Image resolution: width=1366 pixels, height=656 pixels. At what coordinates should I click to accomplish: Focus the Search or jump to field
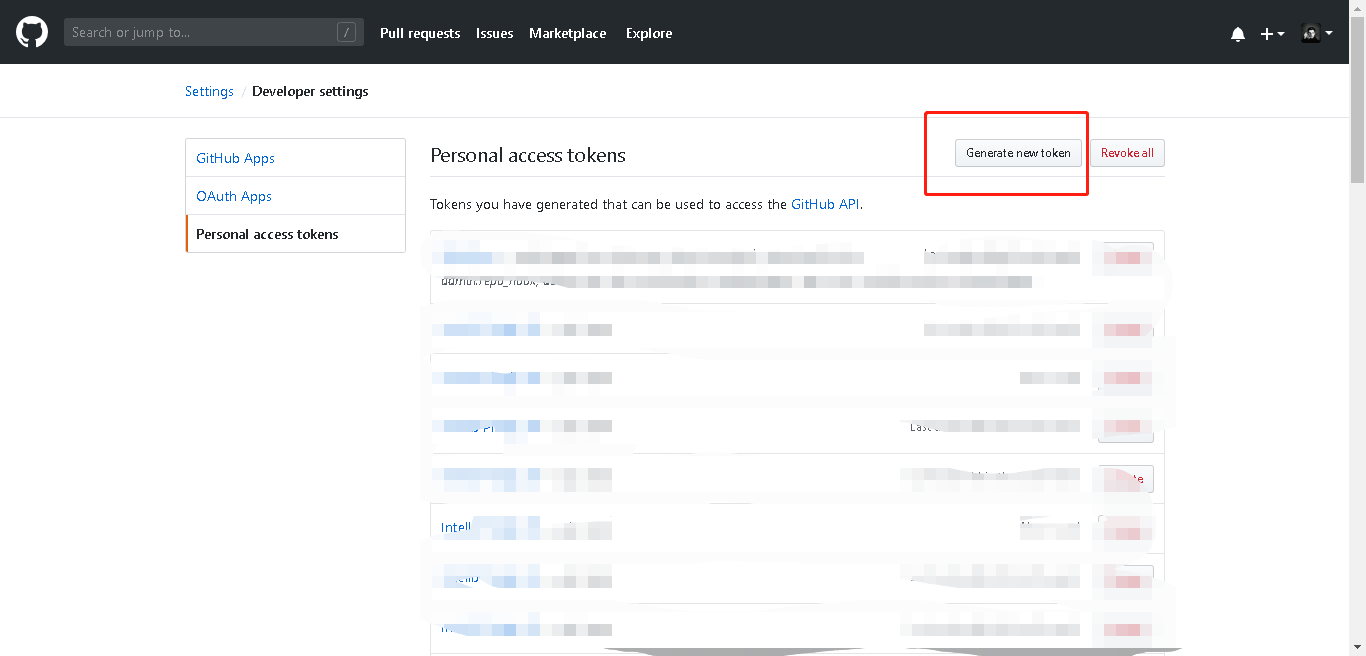[x=200, y=33]
